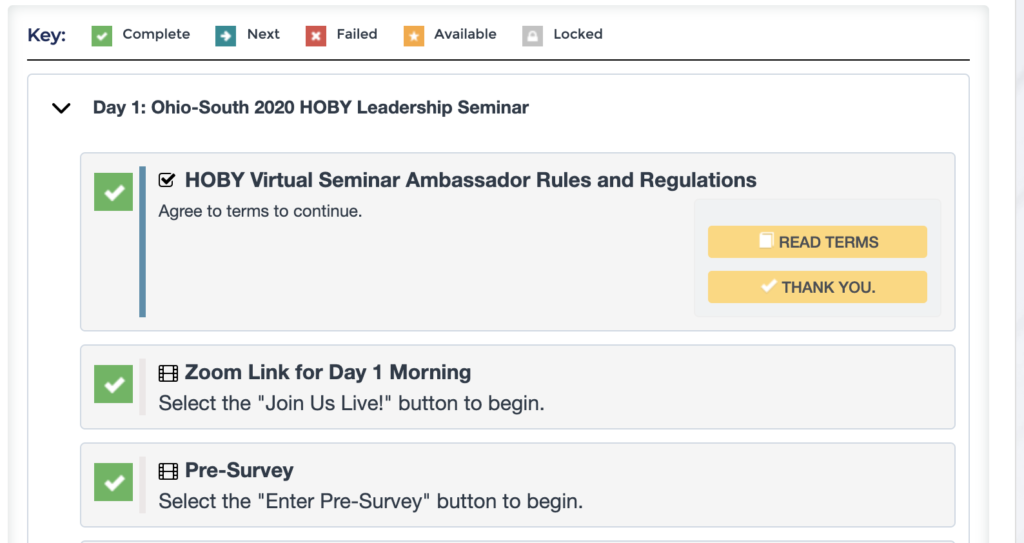The image size is (1024, 543).
Task: Open the READ TERMS button
Action: (x=817, y=242)
